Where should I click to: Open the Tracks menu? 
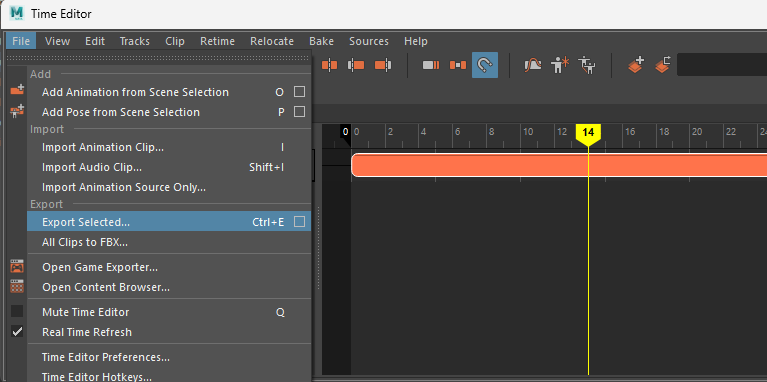pyautogui.click(x=135, y=41)
